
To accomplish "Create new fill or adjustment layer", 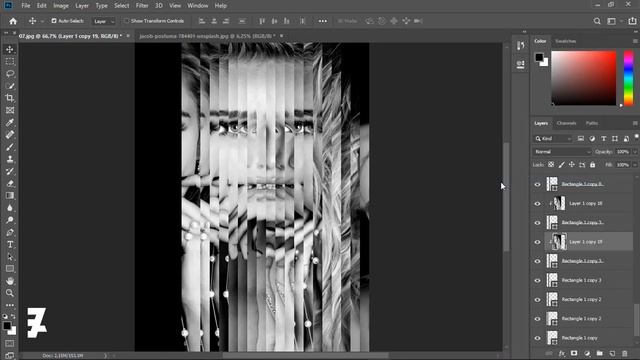I will tap(587, 353).
